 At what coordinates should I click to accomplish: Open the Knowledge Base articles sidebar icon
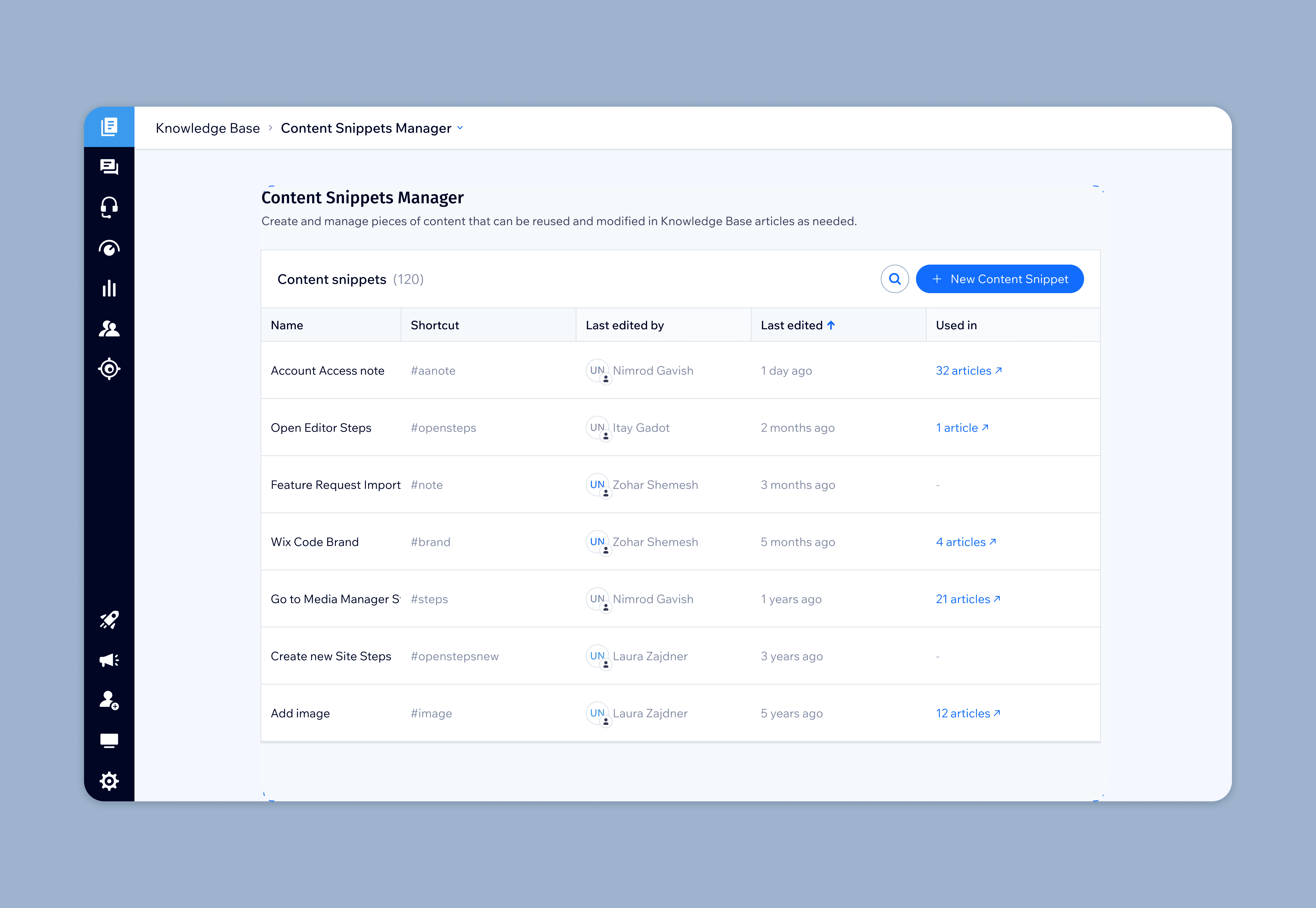coord(109,126)
